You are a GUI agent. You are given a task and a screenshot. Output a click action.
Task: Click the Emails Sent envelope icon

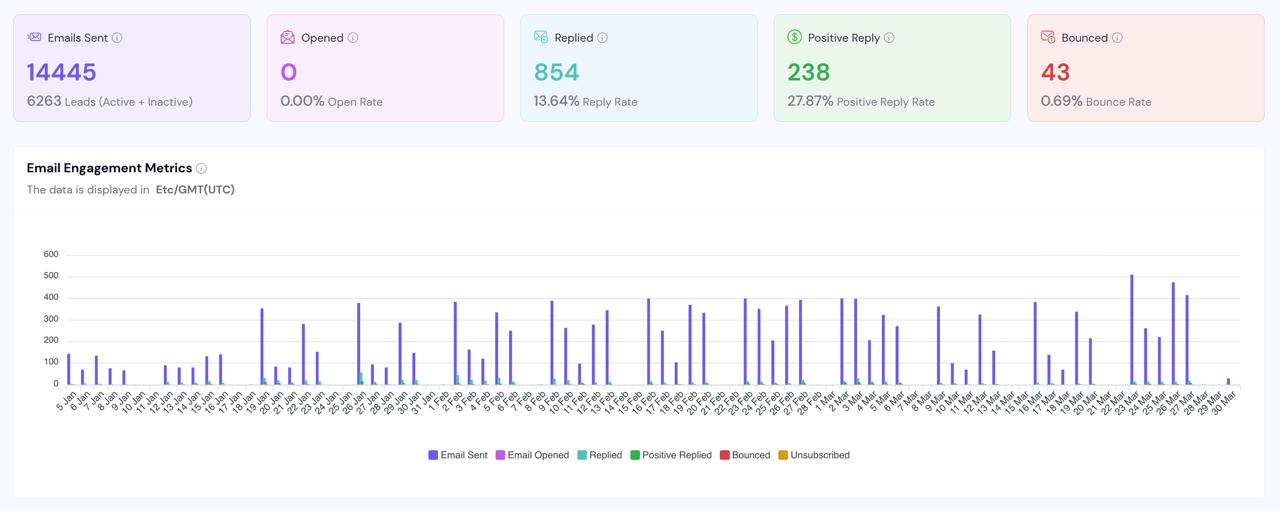pos(35,38)
